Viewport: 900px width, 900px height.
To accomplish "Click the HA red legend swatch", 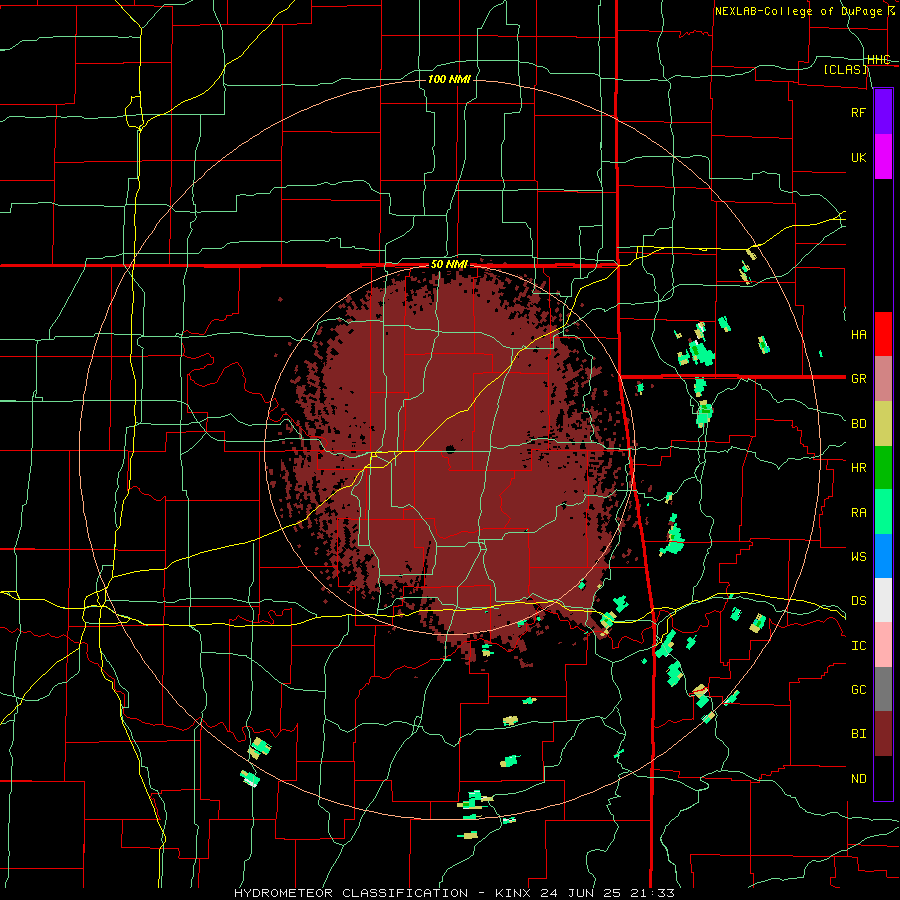I will 883,334.
